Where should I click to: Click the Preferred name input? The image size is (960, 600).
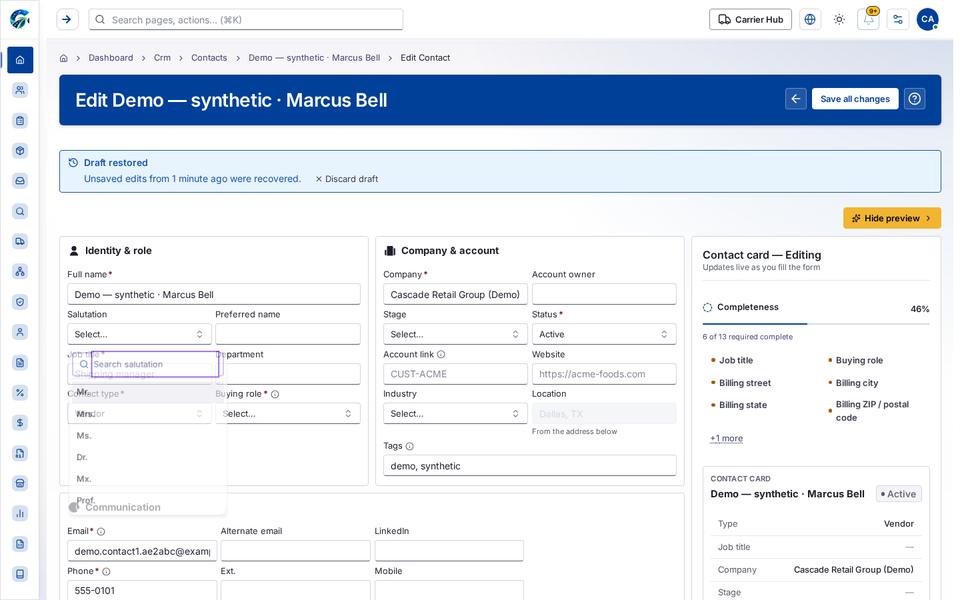[288, 334]
